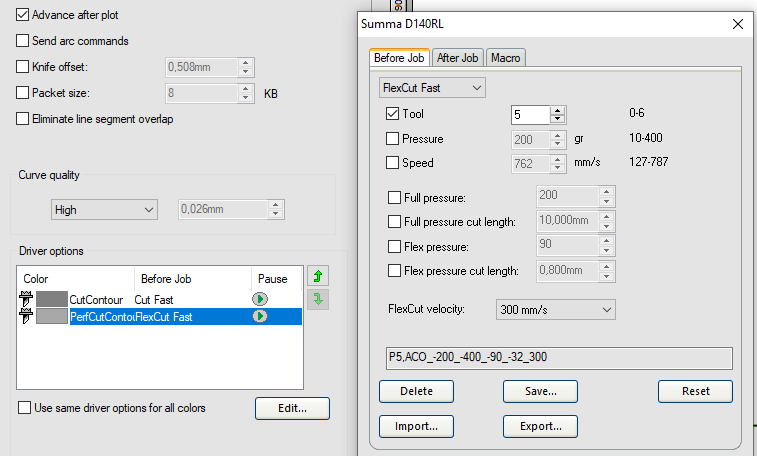Click the CutContour gray color swatch

[x=52, y=299]
